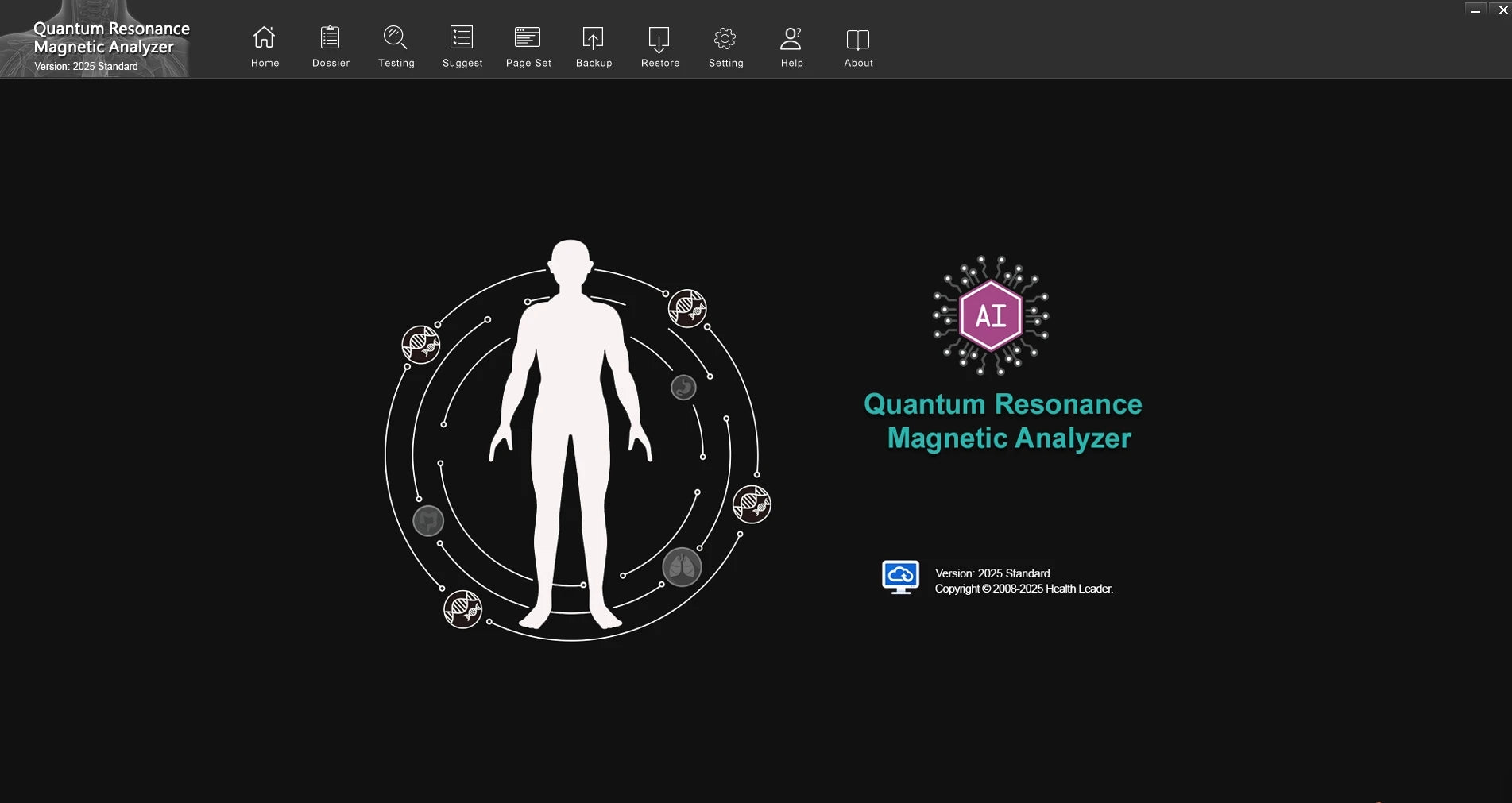Open Page Set options
The width and height of the screenshot is (1512, 803).
pyautogui.click(x=528, y=47)
